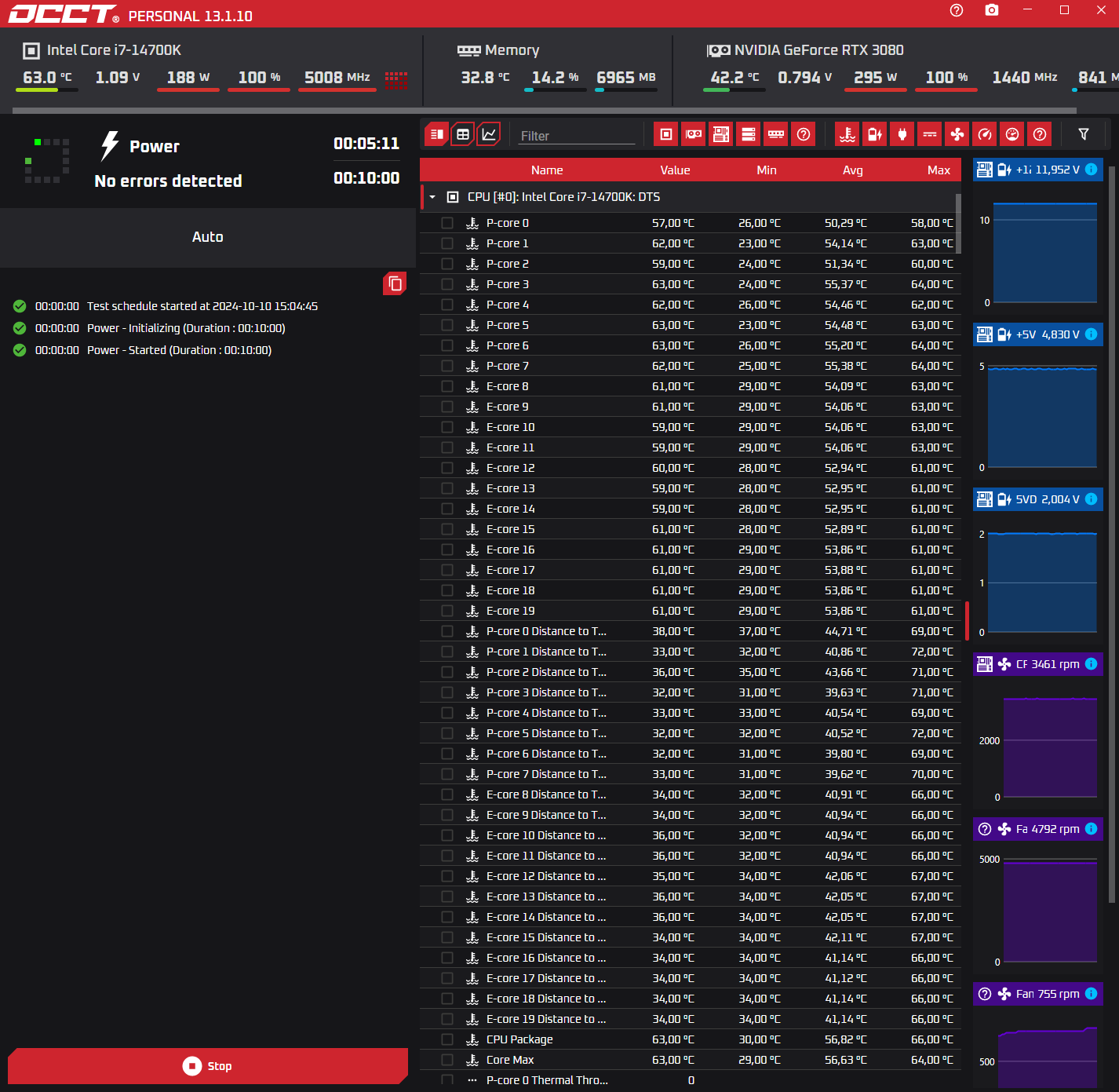
Task: Sort the sensor table by Name column
Action: coord(547,170)
